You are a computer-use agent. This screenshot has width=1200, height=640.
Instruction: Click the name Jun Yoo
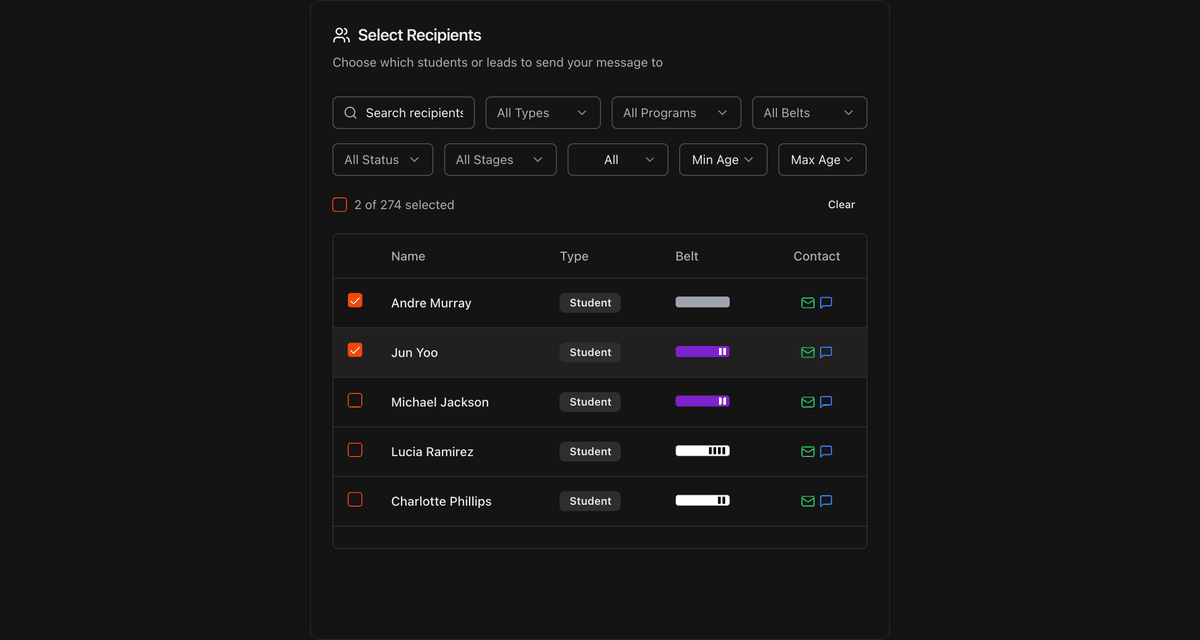point(414,352)
